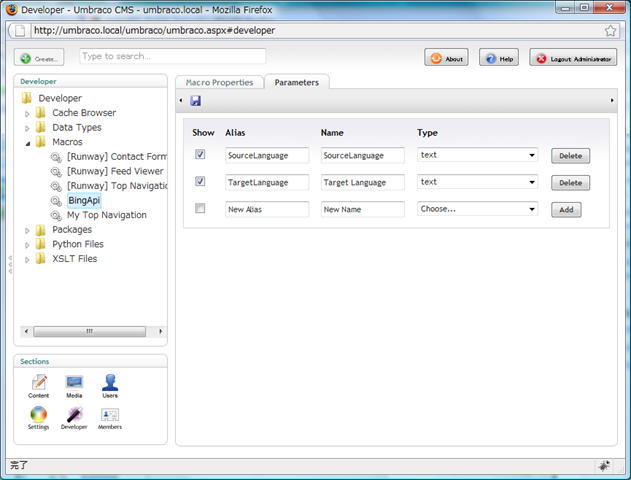
Task: Click the TargetLanguage alias field
Action: [267, 182]
